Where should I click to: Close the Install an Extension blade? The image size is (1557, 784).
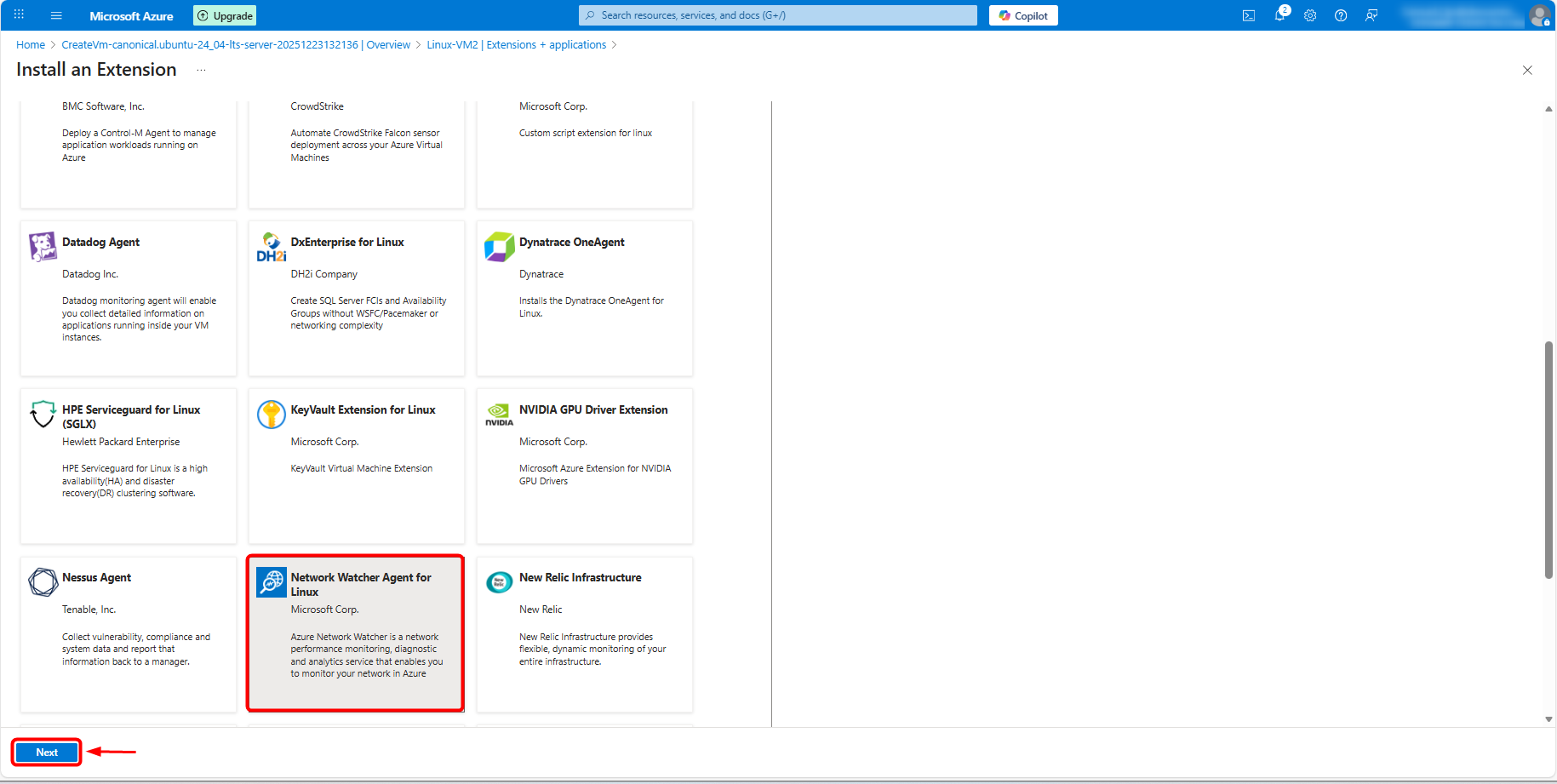[1527, 71]
